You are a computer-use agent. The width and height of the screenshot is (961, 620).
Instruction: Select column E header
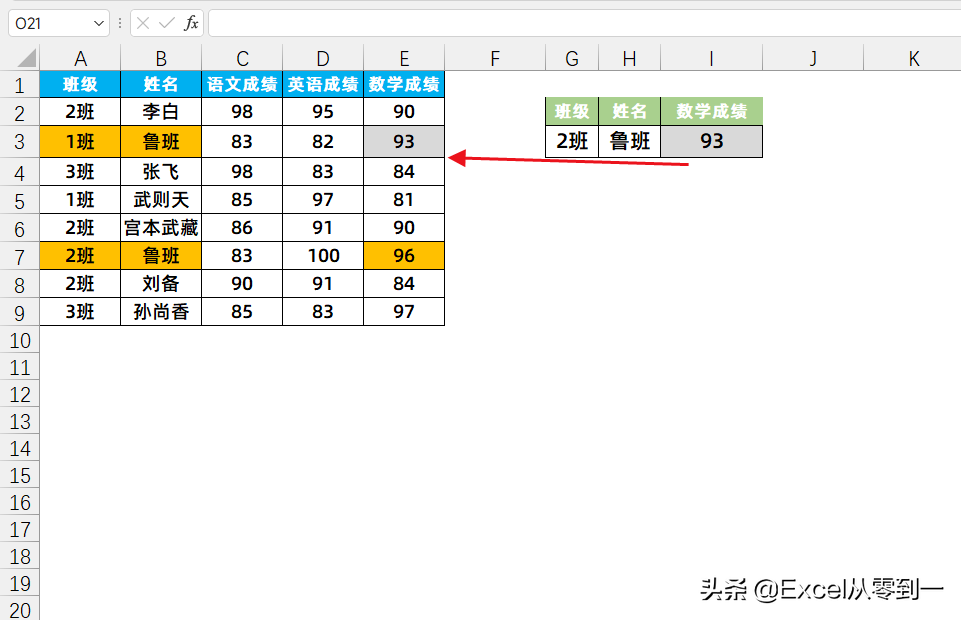[403, 57]
